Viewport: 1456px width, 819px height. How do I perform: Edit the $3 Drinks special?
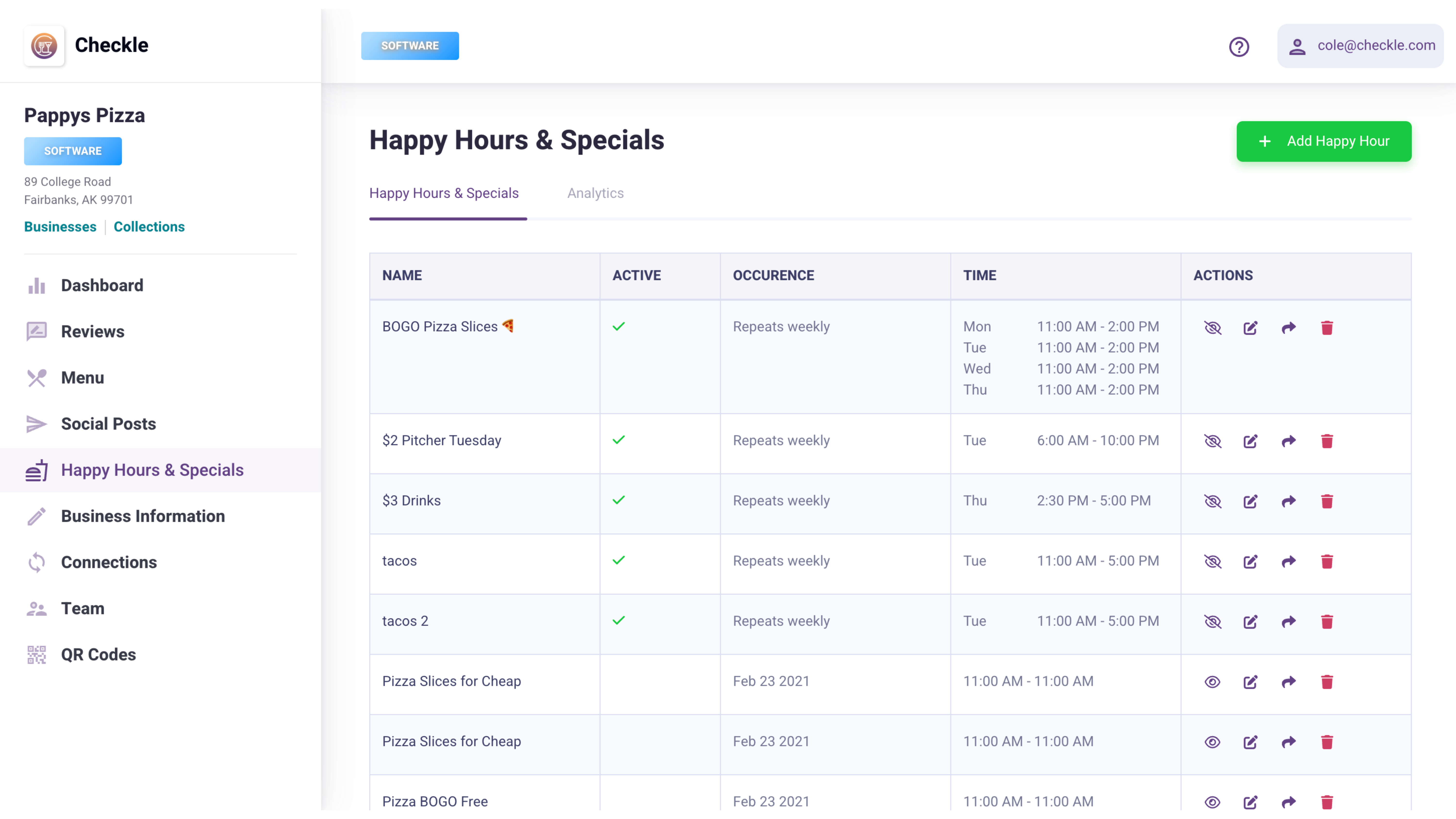click(1250, 501)
